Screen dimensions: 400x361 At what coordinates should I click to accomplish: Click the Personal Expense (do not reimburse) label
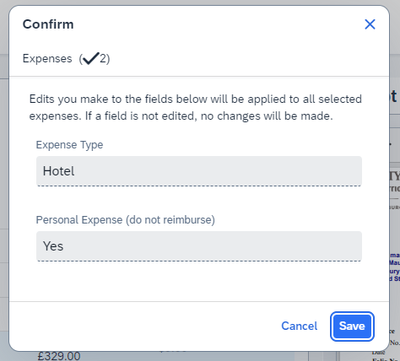tap(126, 220)
